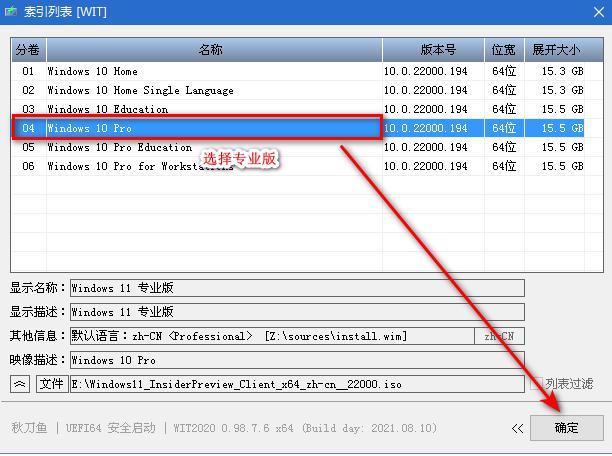Select row Windows 10 Education
Image resolution: width=612 pixels, height=456 pixels.
(297, 109)
